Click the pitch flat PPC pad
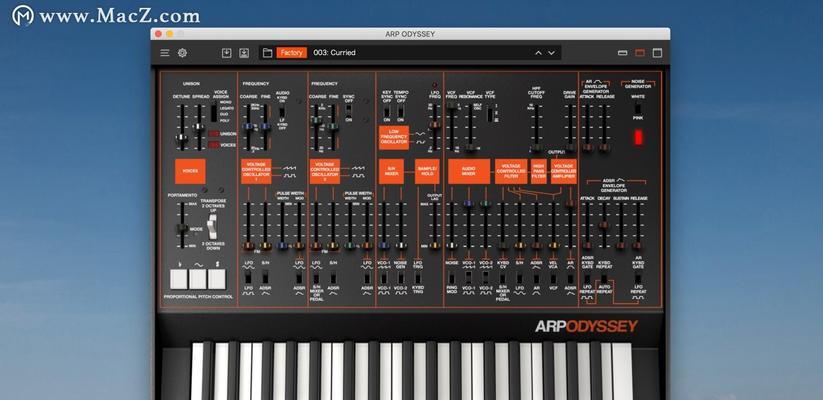This screenshot has height=400, width=823. (178, 279)
